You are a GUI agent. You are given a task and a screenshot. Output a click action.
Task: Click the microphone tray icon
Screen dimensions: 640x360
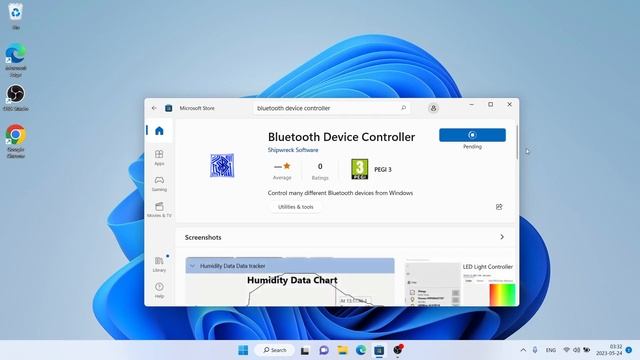pyautogui.click(x=535, y=350)
